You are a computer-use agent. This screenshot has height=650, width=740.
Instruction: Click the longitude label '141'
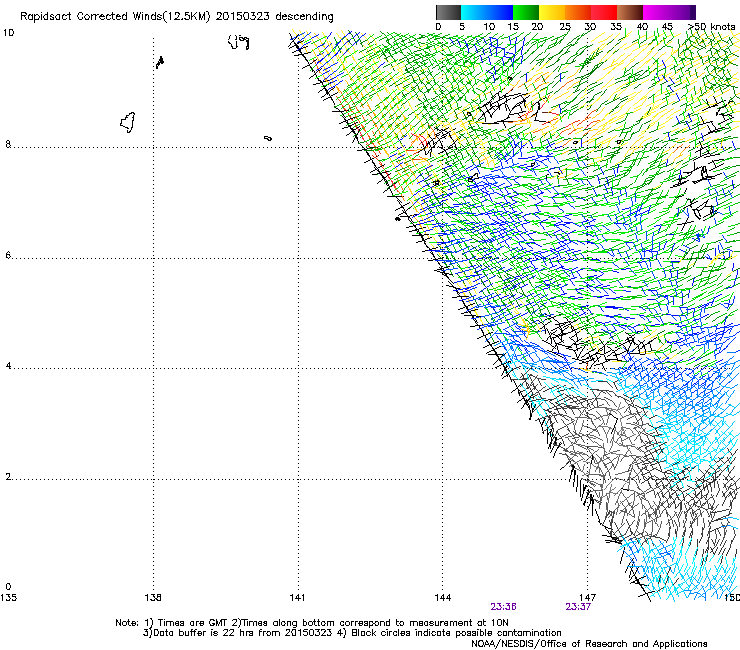(297, 598)
